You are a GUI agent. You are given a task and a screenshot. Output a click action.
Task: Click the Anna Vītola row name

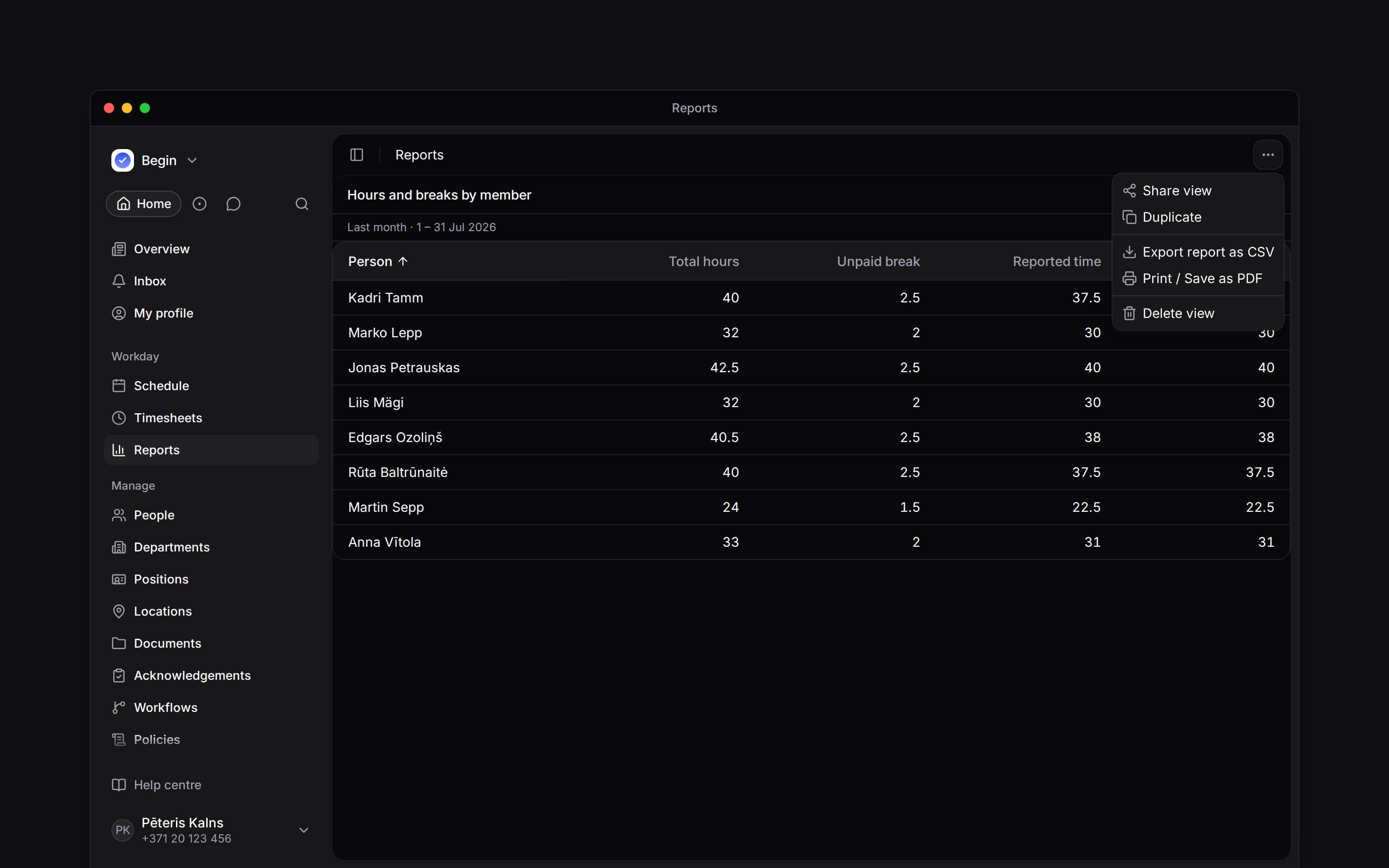tap(385, 542)
